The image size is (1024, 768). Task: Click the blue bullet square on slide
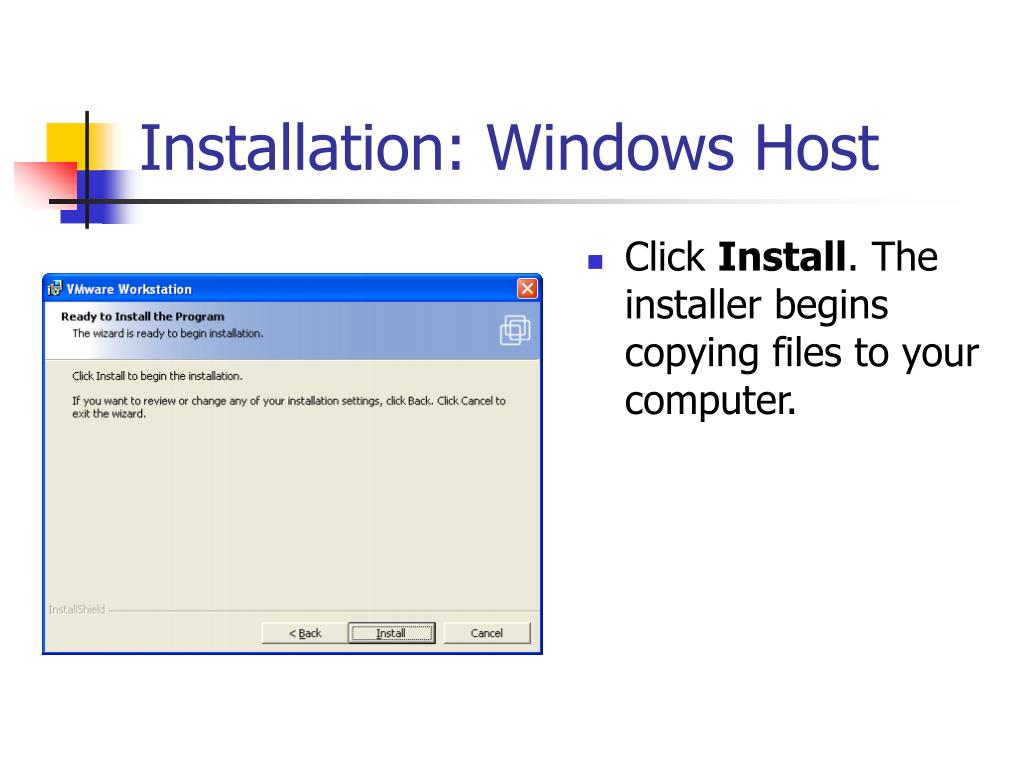[x=595, y=262]
